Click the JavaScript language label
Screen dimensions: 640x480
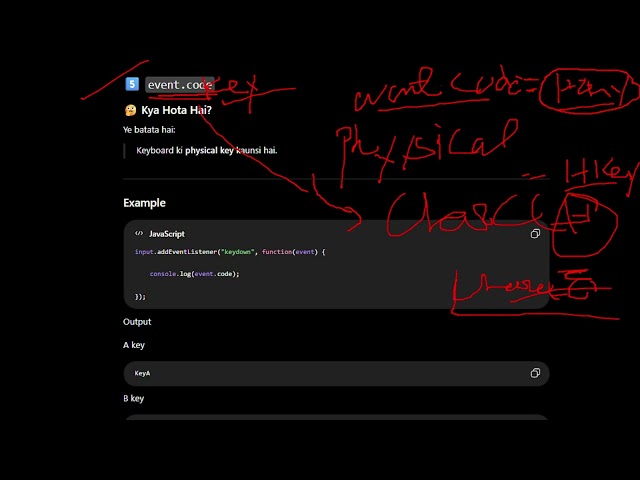pyautogui.click(x=167, y=234)
